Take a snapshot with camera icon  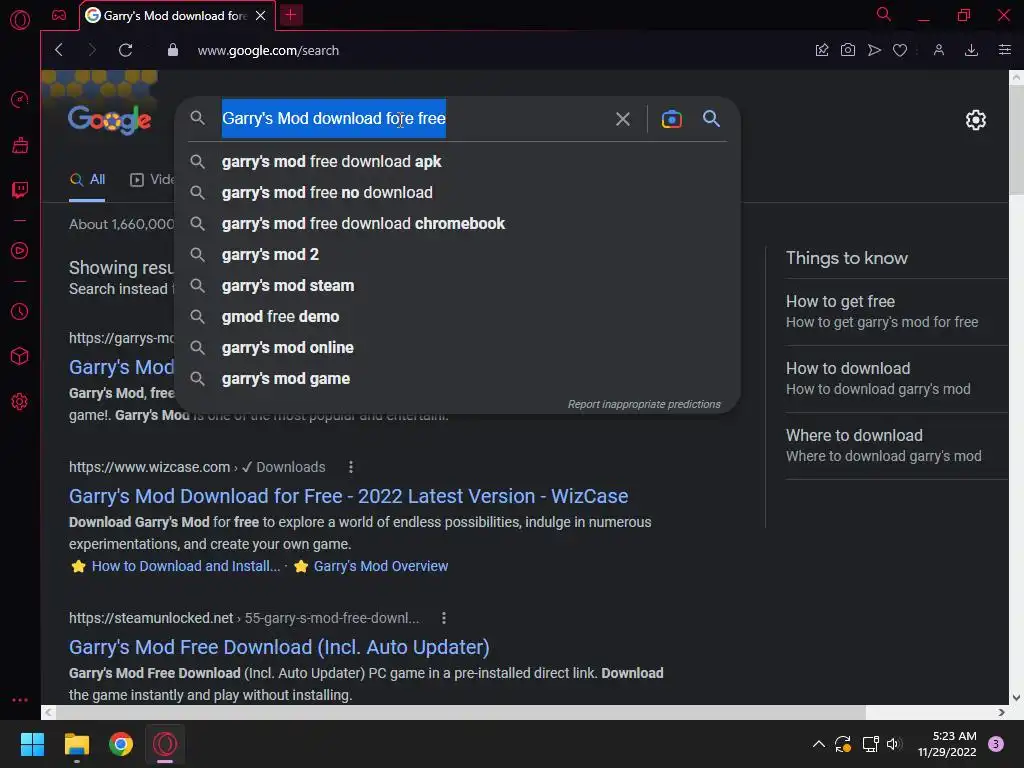click(x=848, y=50)
